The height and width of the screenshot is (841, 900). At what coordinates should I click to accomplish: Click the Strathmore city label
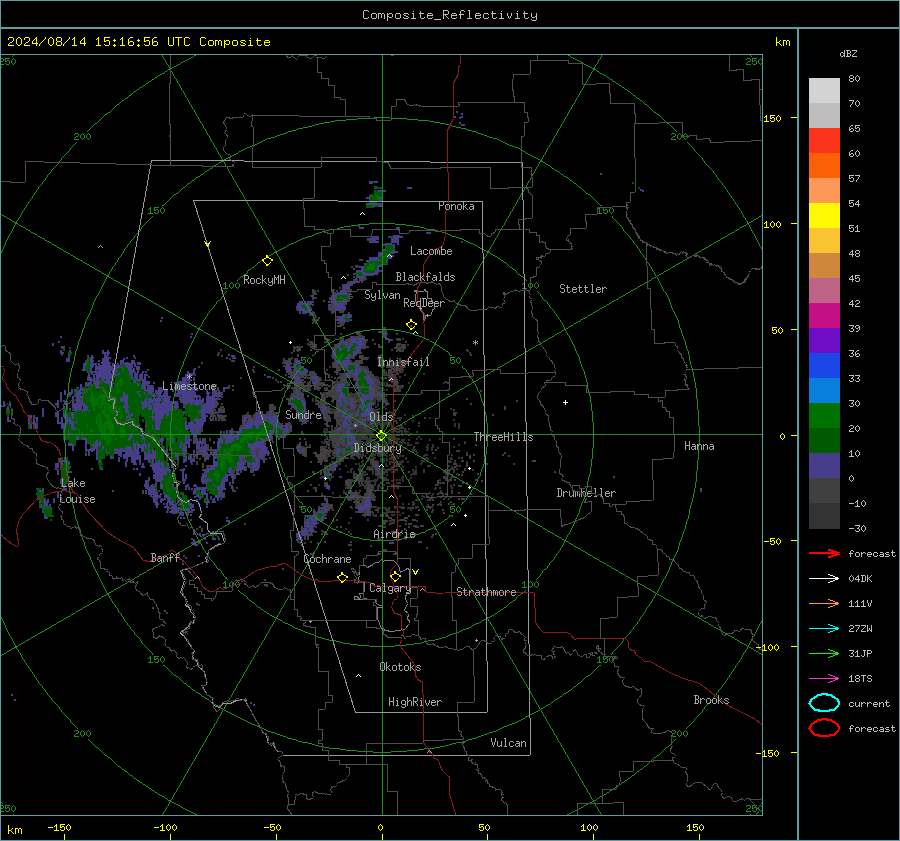[486, 592]
